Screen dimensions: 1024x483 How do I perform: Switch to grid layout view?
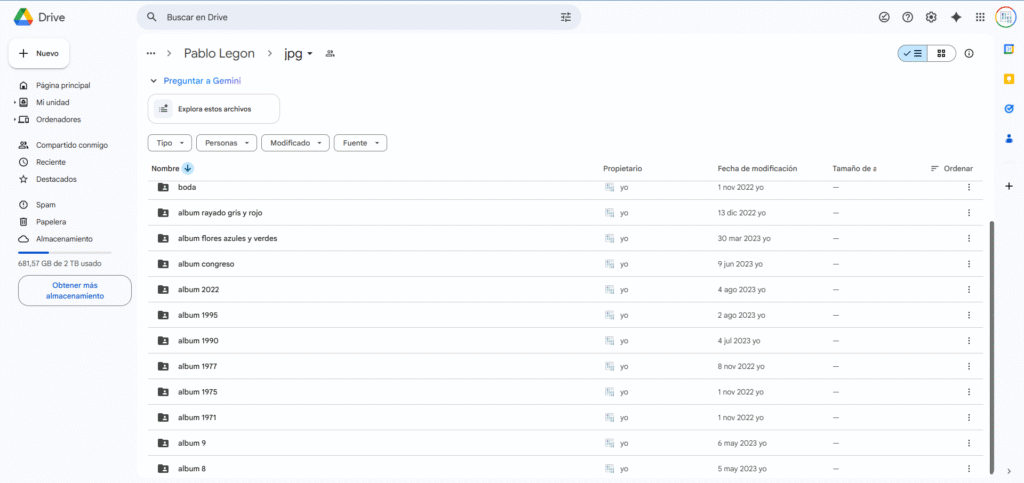pos(942,54)
